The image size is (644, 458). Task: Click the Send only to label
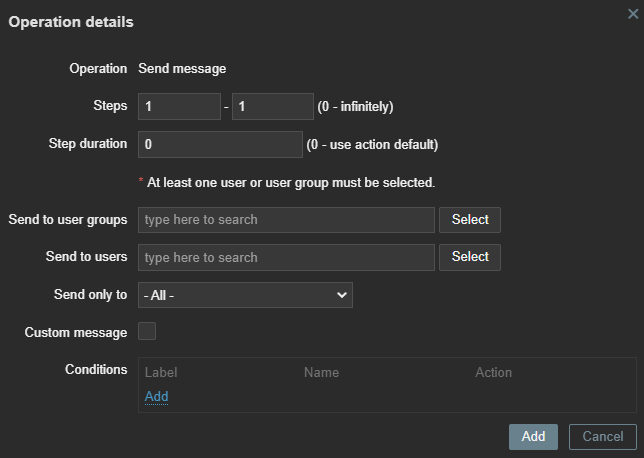[90, 295]
